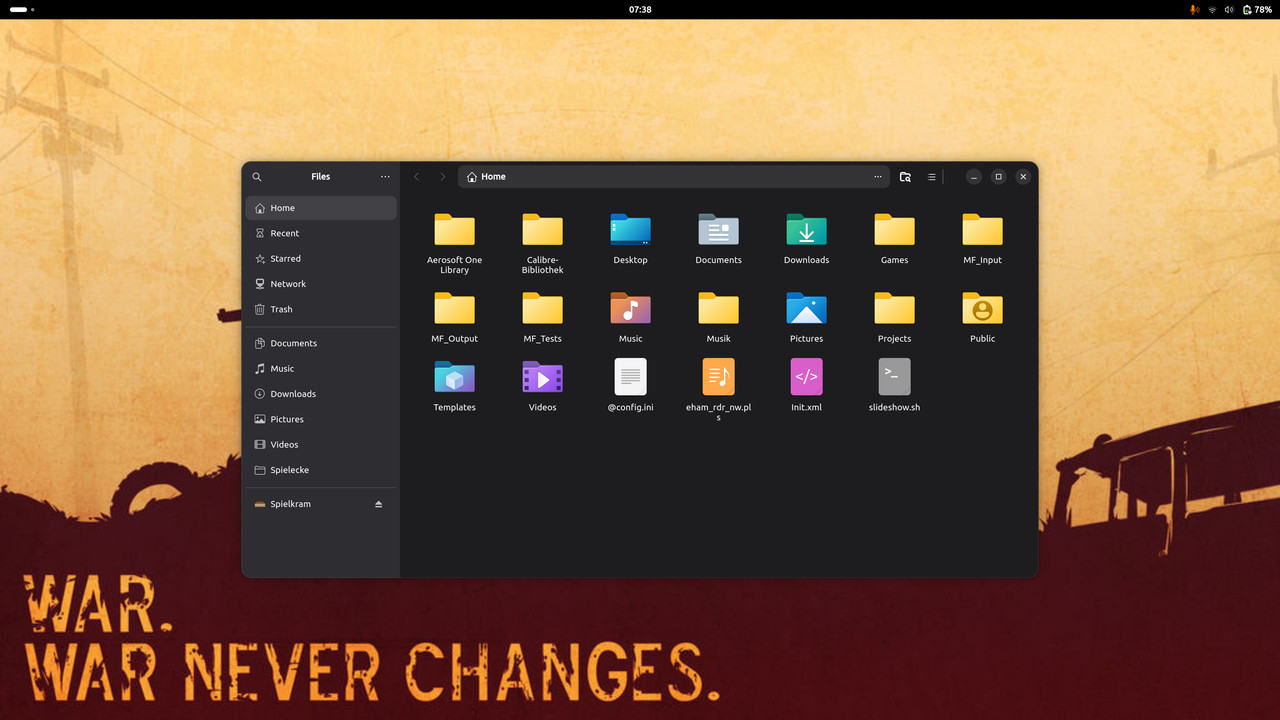Select the Videos folder icon in grid

pyautogui.click(x=543, y=377)
